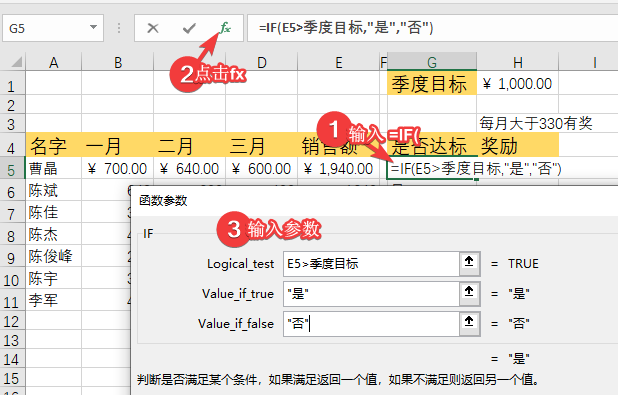
Task: Select row 3 header
Action: tap(12, 124)
